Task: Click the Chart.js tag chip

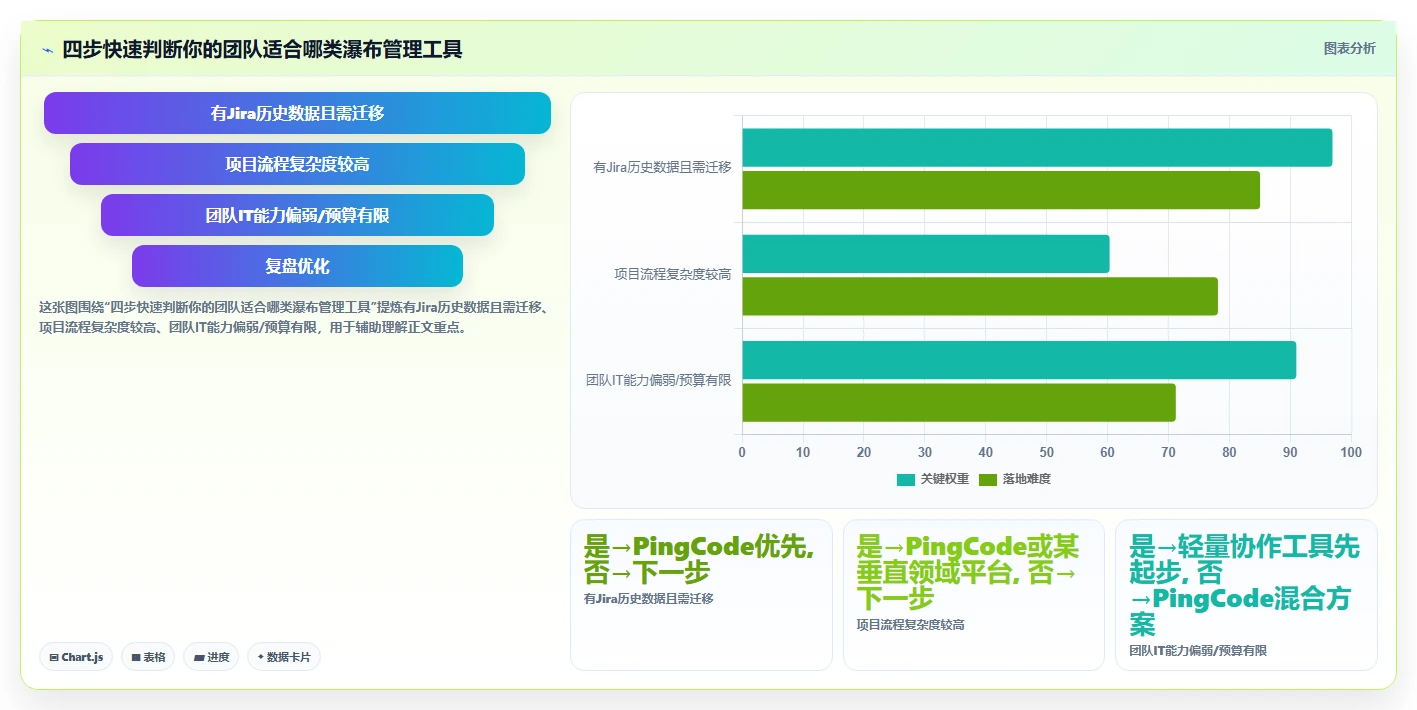Action: pyautogui.click(x=76, y=657)
